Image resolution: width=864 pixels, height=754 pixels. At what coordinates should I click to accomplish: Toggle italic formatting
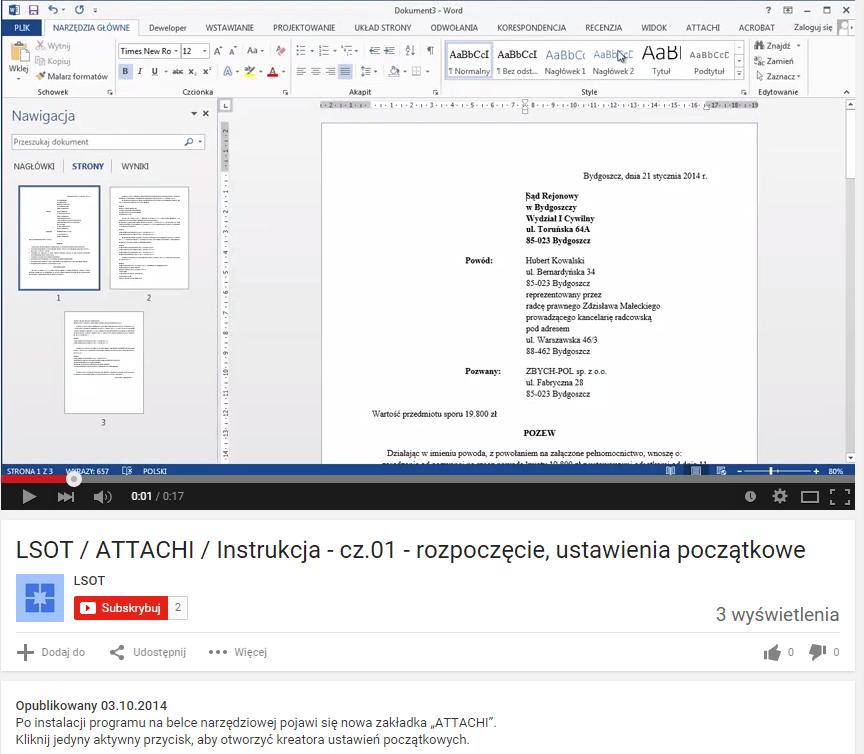point(140,71)
